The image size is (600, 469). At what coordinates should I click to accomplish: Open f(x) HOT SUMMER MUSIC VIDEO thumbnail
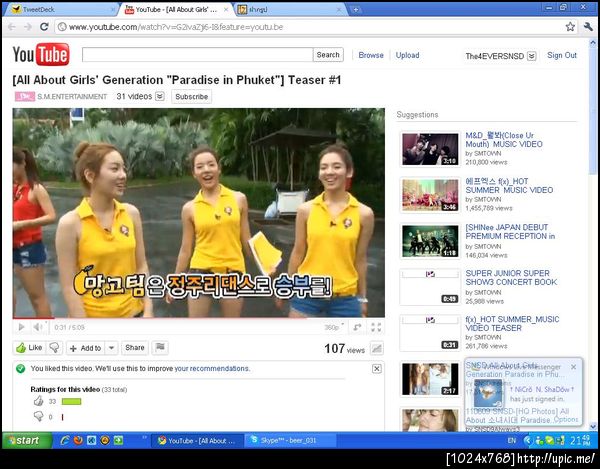pyautogui.click(x=430, y=195)
